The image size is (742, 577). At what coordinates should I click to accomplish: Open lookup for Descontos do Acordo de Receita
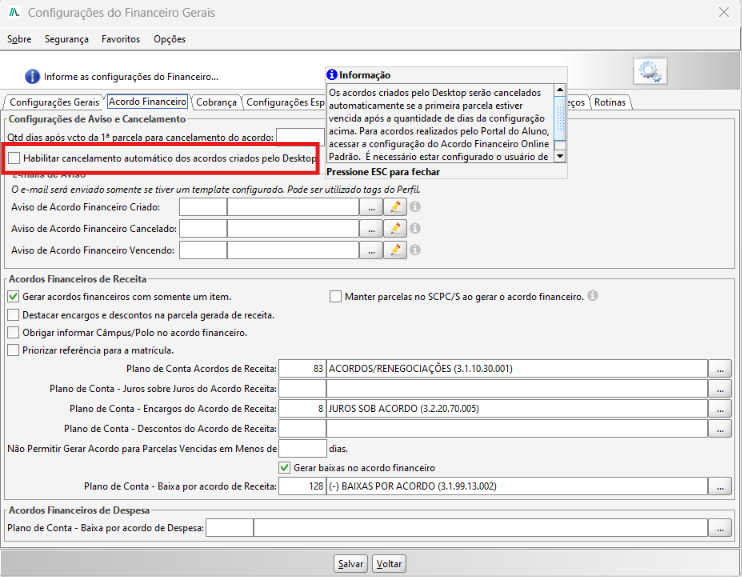(x=720, y=429)
